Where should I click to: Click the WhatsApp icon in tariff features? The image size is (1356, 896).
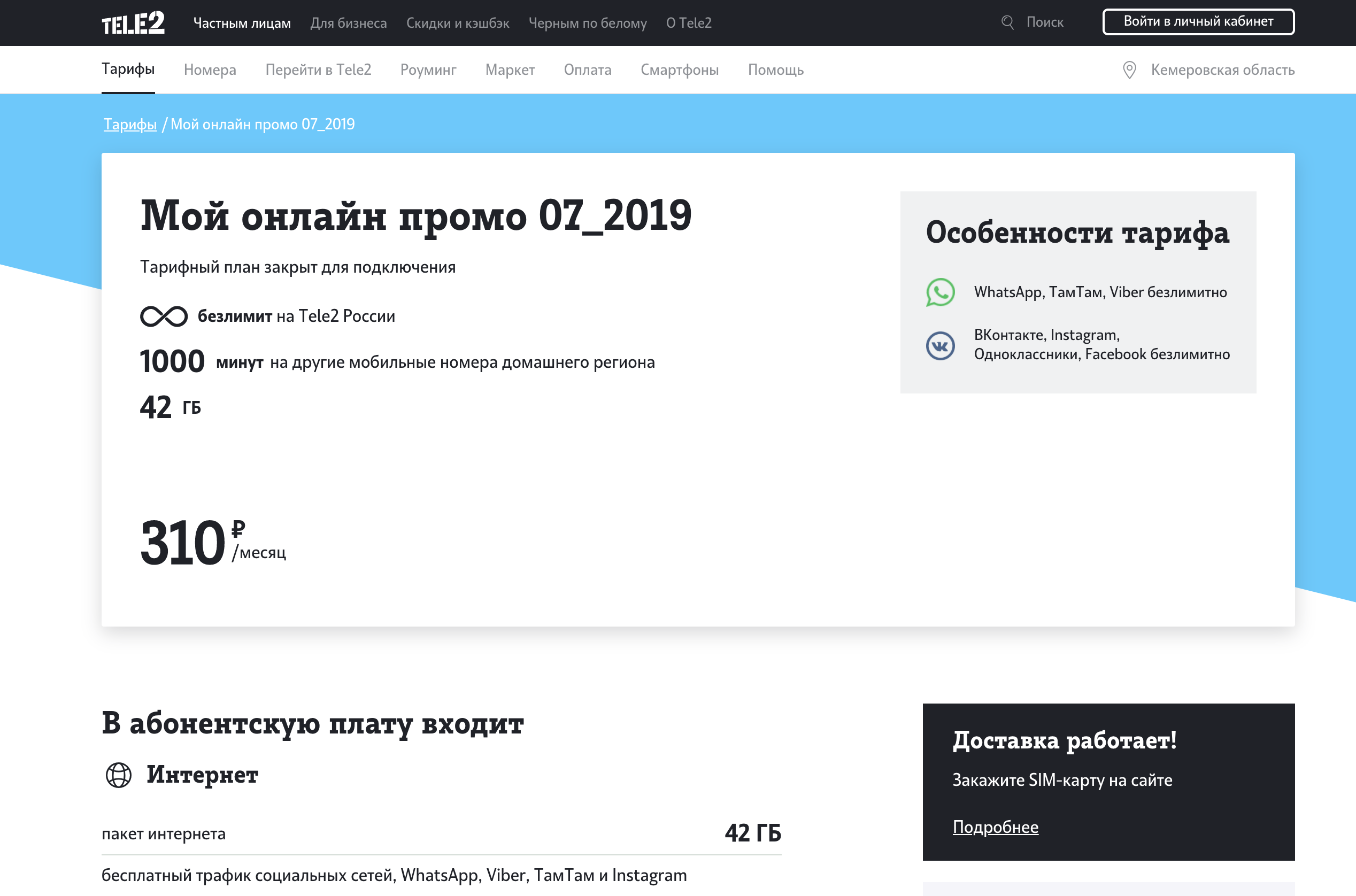click(x=940, y=292)
